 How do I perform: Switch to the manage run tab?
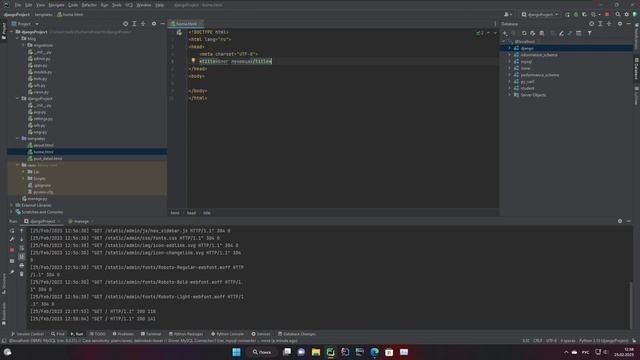[x=81, y=221]
